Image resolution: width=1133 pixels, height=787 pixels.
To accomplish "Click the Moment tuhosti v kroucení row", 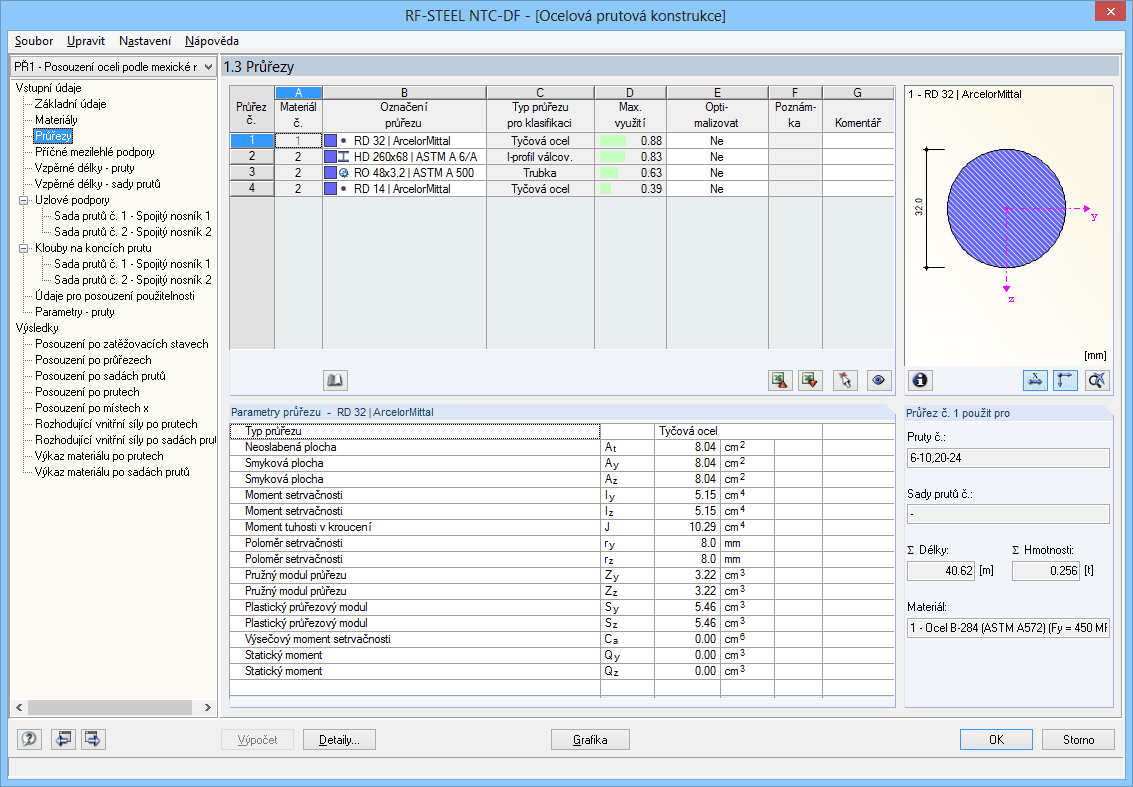I will coord(562,527).
